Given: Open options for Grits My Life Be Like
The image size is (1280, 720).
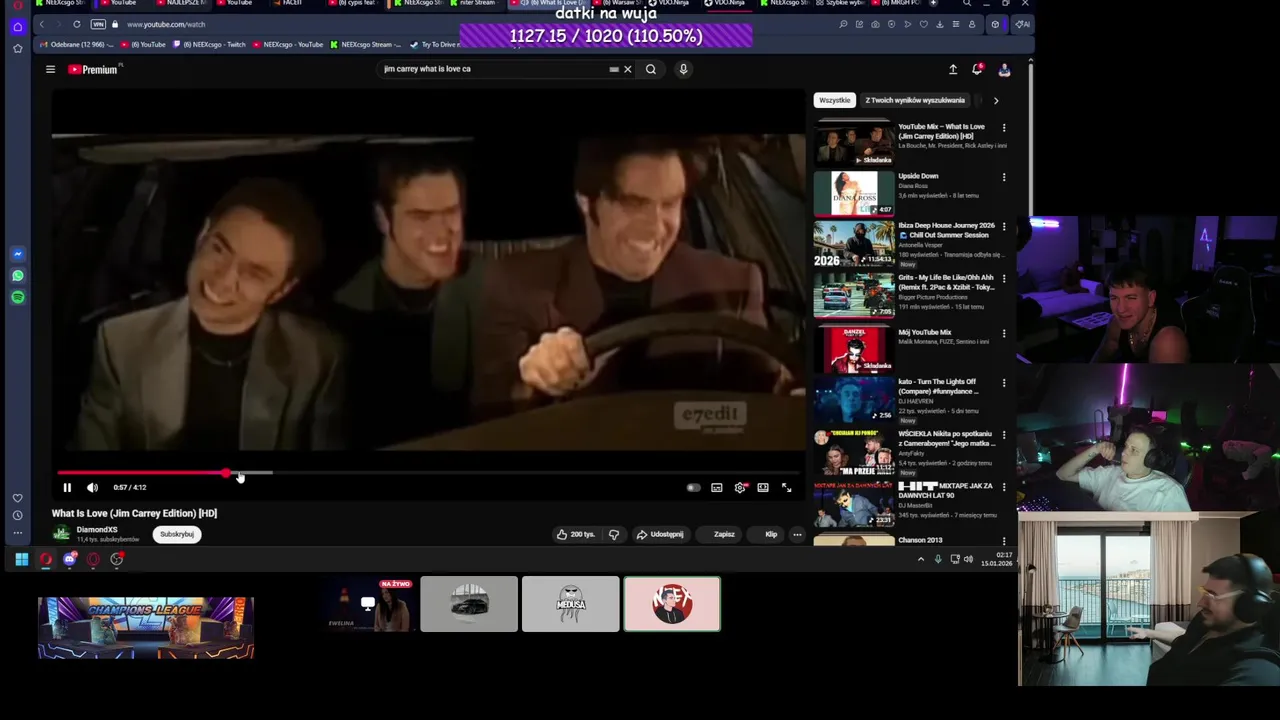Looking at the screenshot, I should click(x=1004, y=279).
